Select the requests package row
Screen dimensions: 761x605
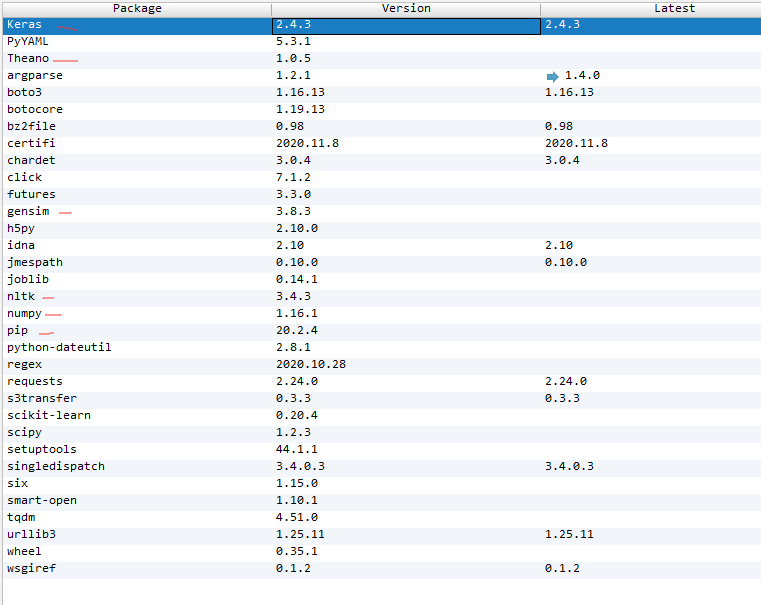[381, 383]
